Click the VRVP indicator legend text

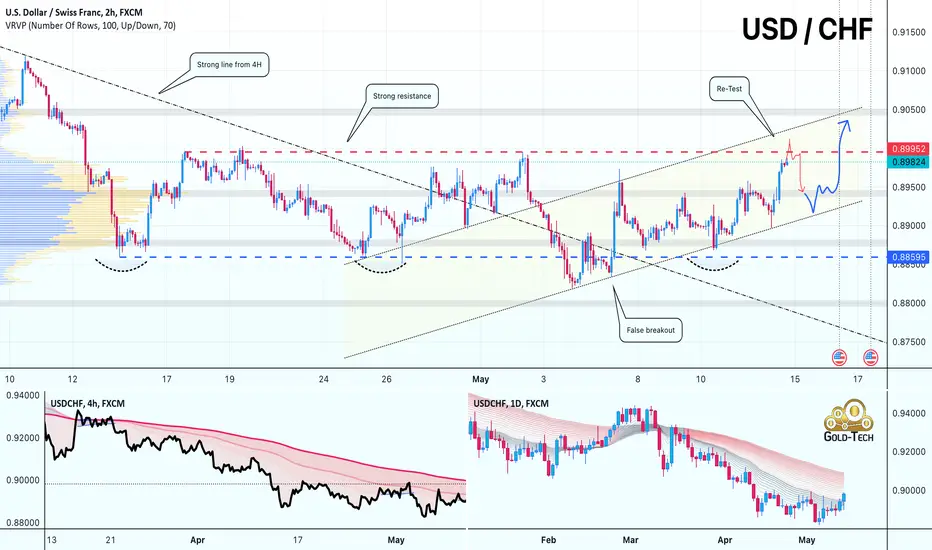(90, 26)
